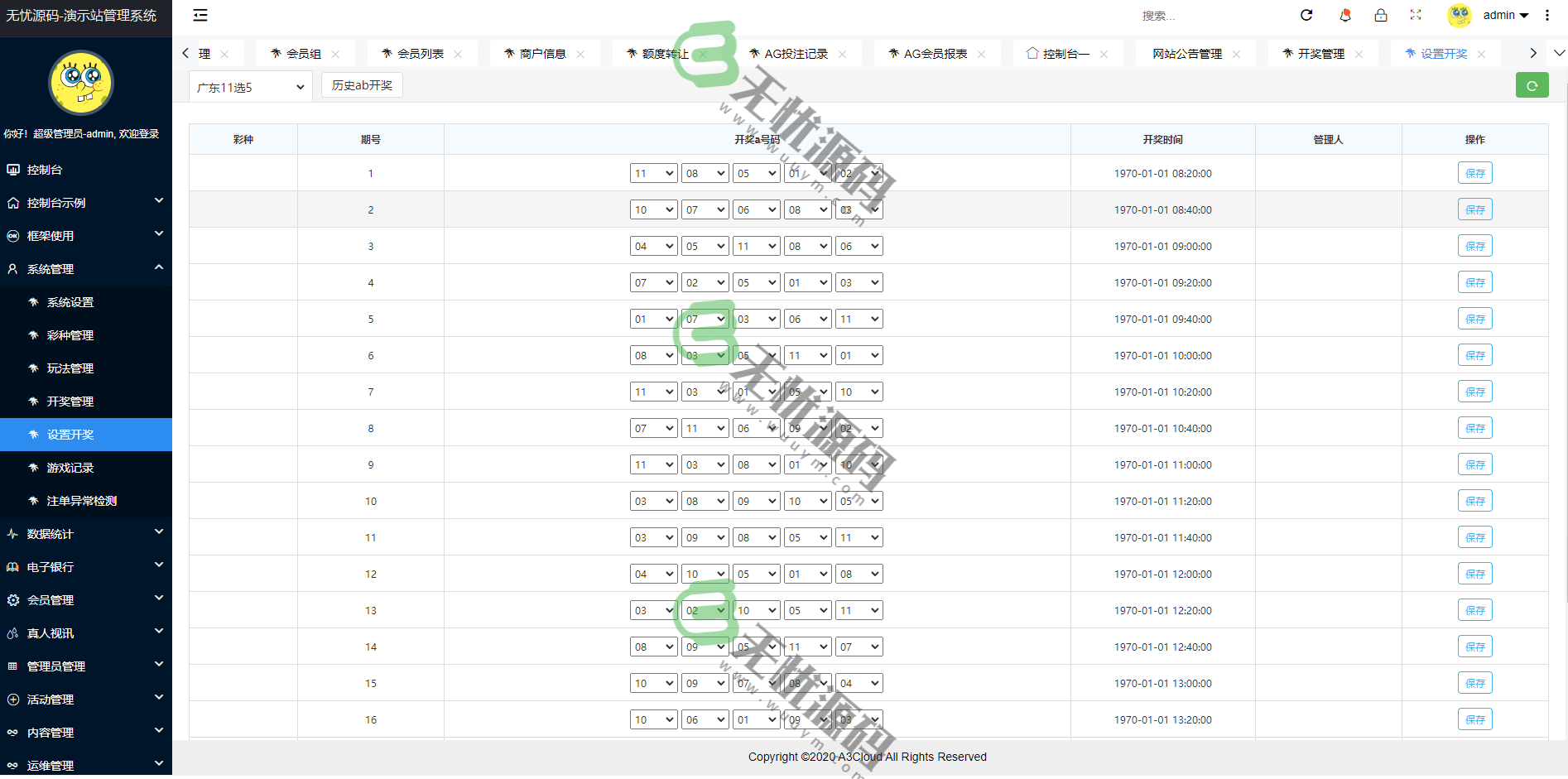Expand the 数据统计 sidebar menu
The width and height of the screenshot is (1568, 779).
(x=86, y=534)
